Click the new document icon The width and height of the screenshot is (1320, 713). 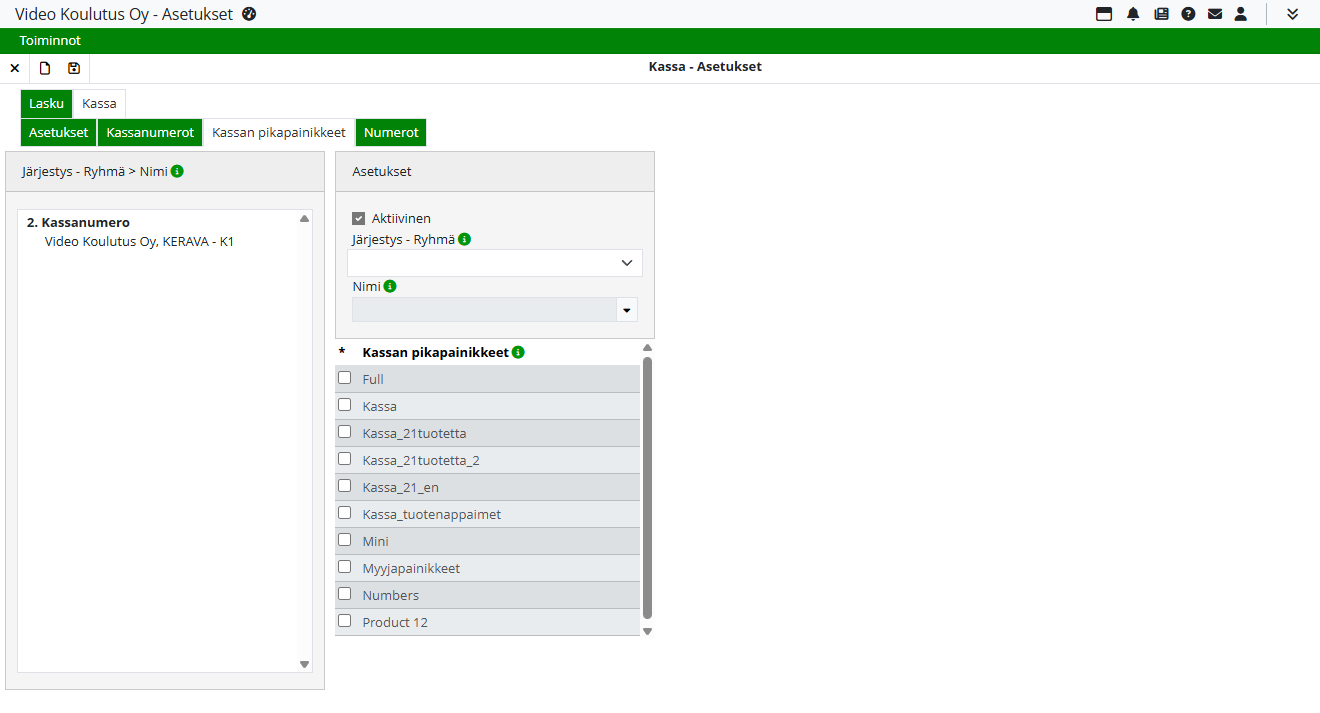(x=45, y=68)
